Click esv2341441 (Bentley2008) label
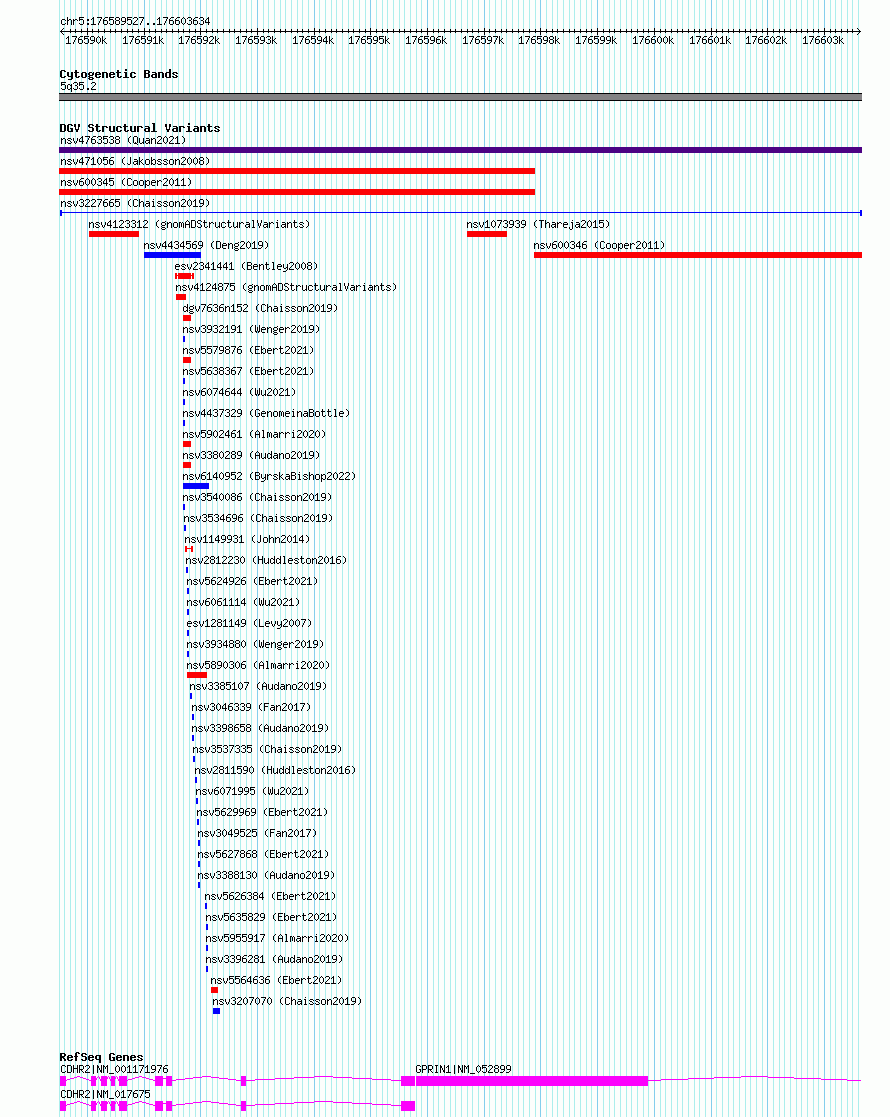This screenshot has height=1117, width=890. tap(247, 266)
